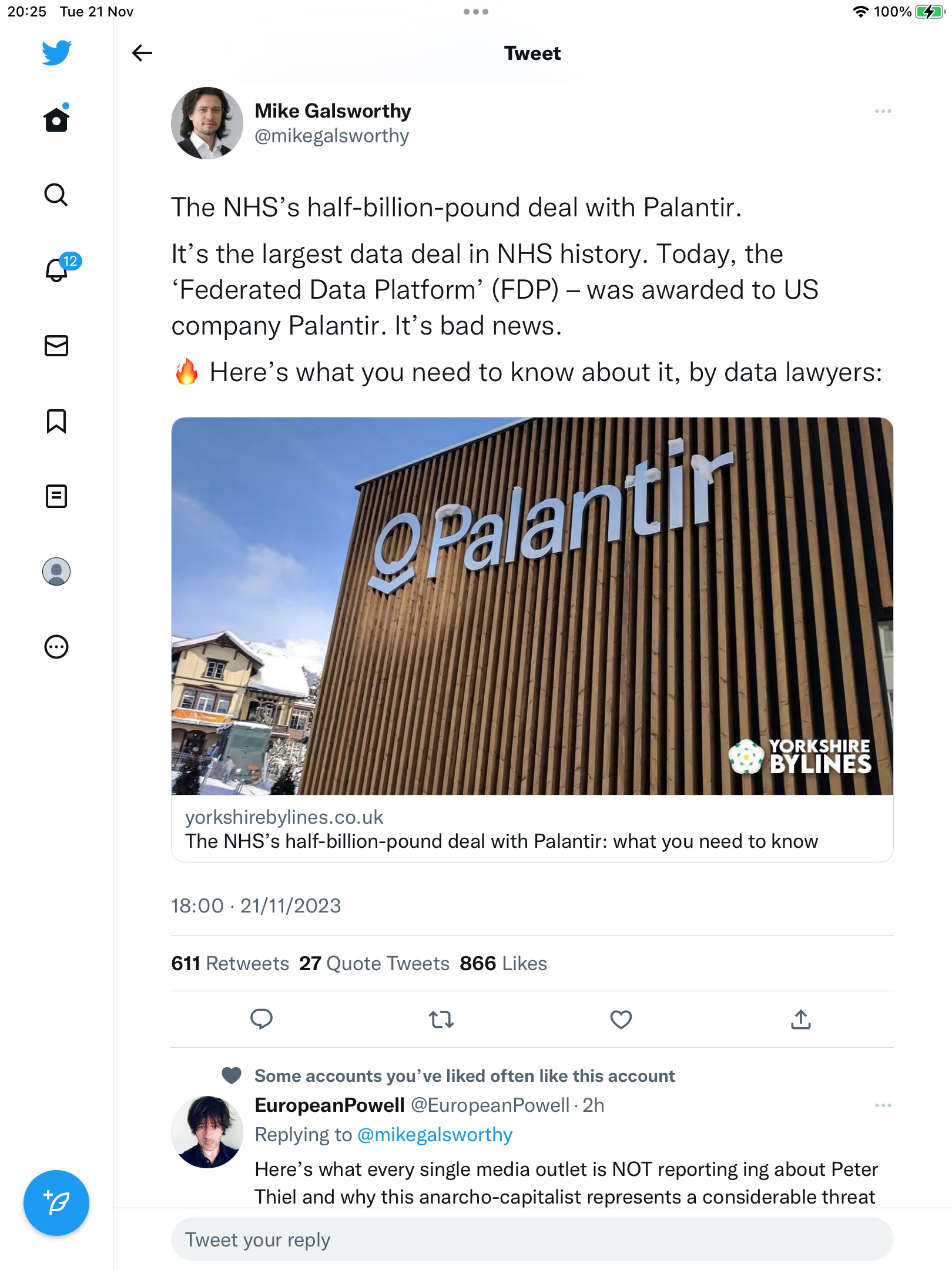The image size is (952, 1270).
Task: View the 611 Retweets list
Action: [x=230, y=963]
